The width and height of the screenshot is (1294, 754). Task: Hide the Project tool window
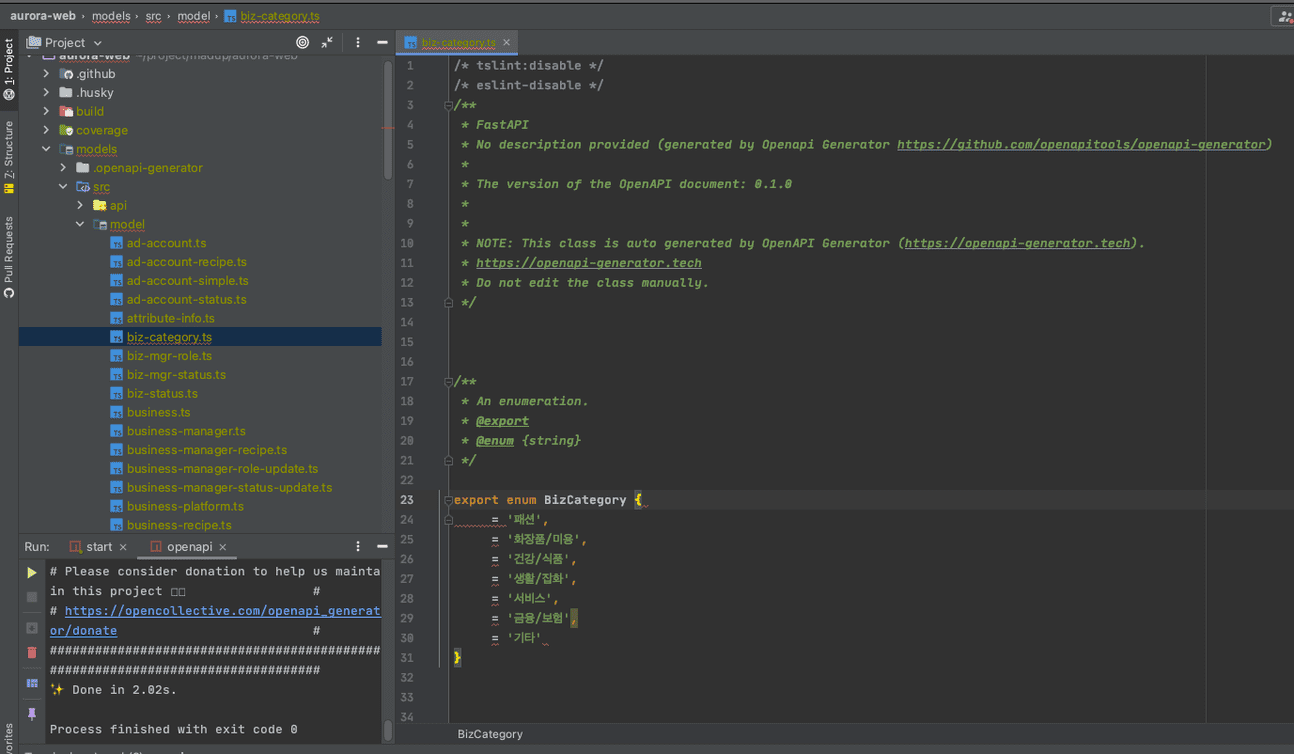tap(382, 43)
